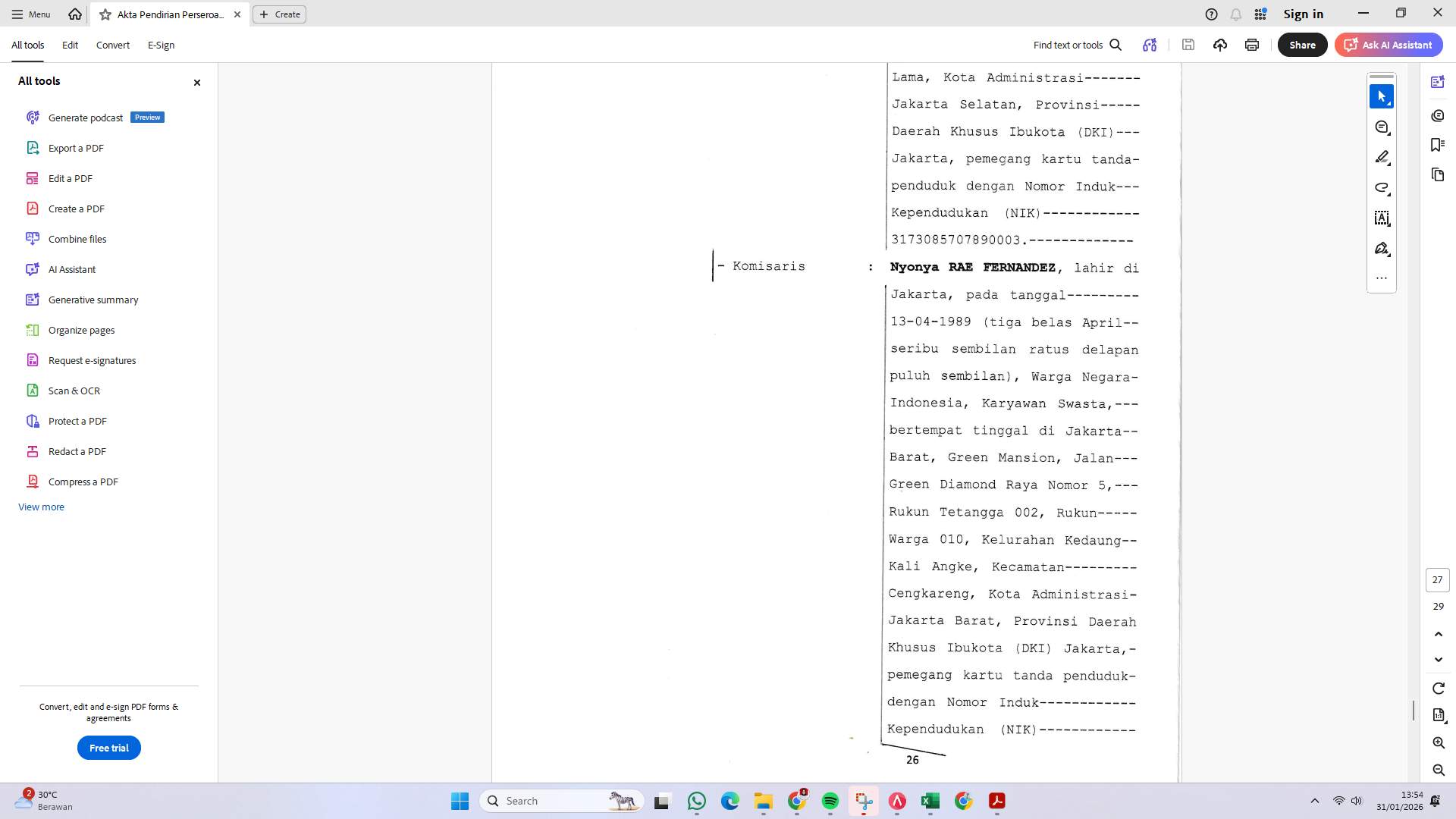This screenshot has width=1456, height=819.
Task: Toggle the Bookmarks panel
Action: [1438, 144]
